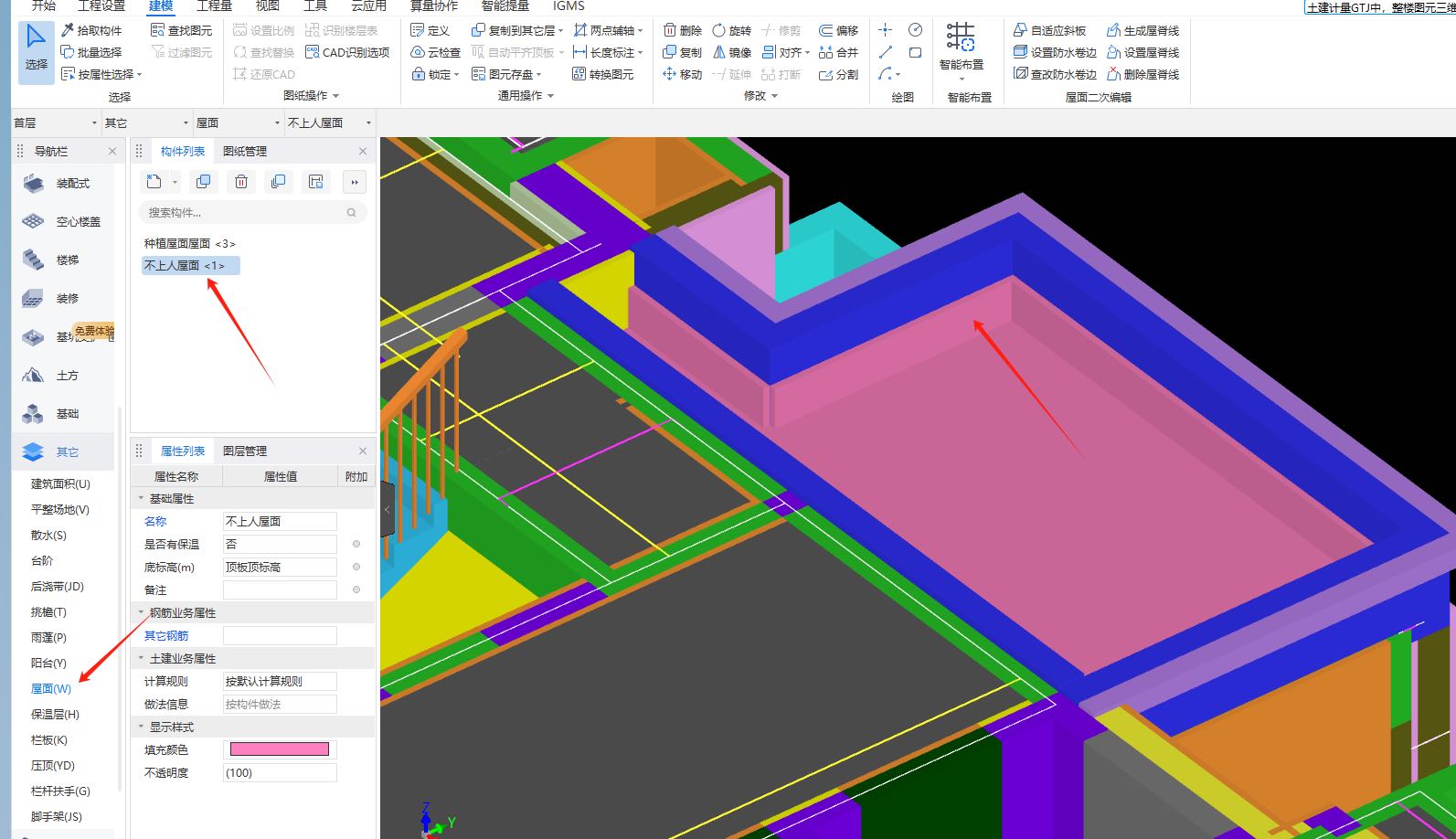The image size is (1456, 839).
Task: Click 搜索构件 search box
Action: [x=253, y=212]
